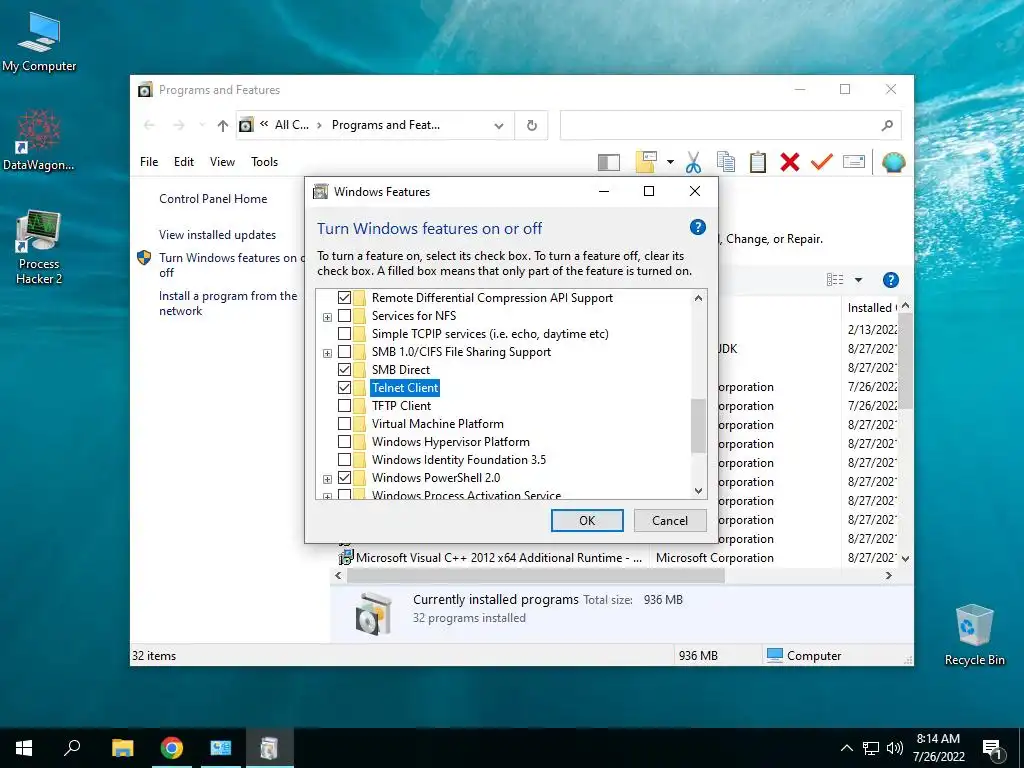Click the Rename toolbar icon

(854, 161)
